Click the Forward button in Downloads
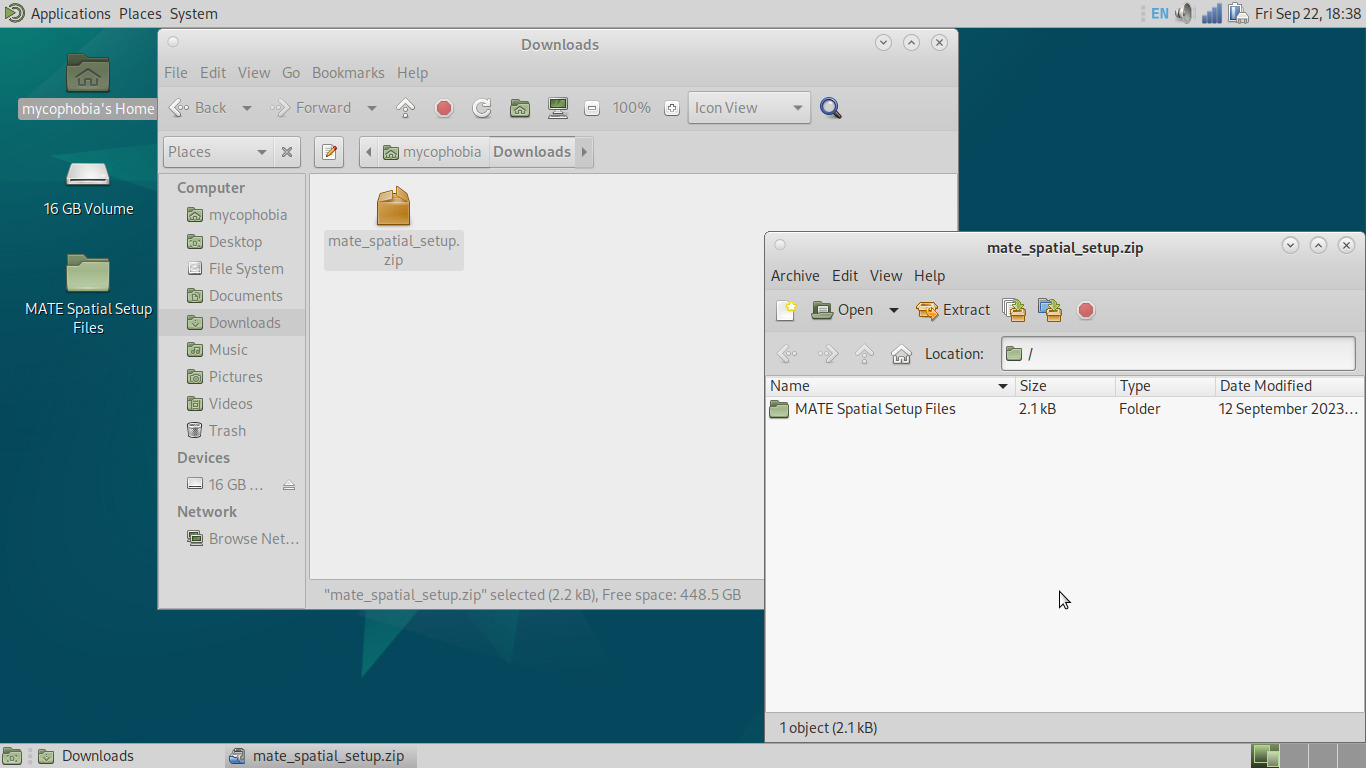The width and height of the screenshot is (1366, 768). coord(312,108)
